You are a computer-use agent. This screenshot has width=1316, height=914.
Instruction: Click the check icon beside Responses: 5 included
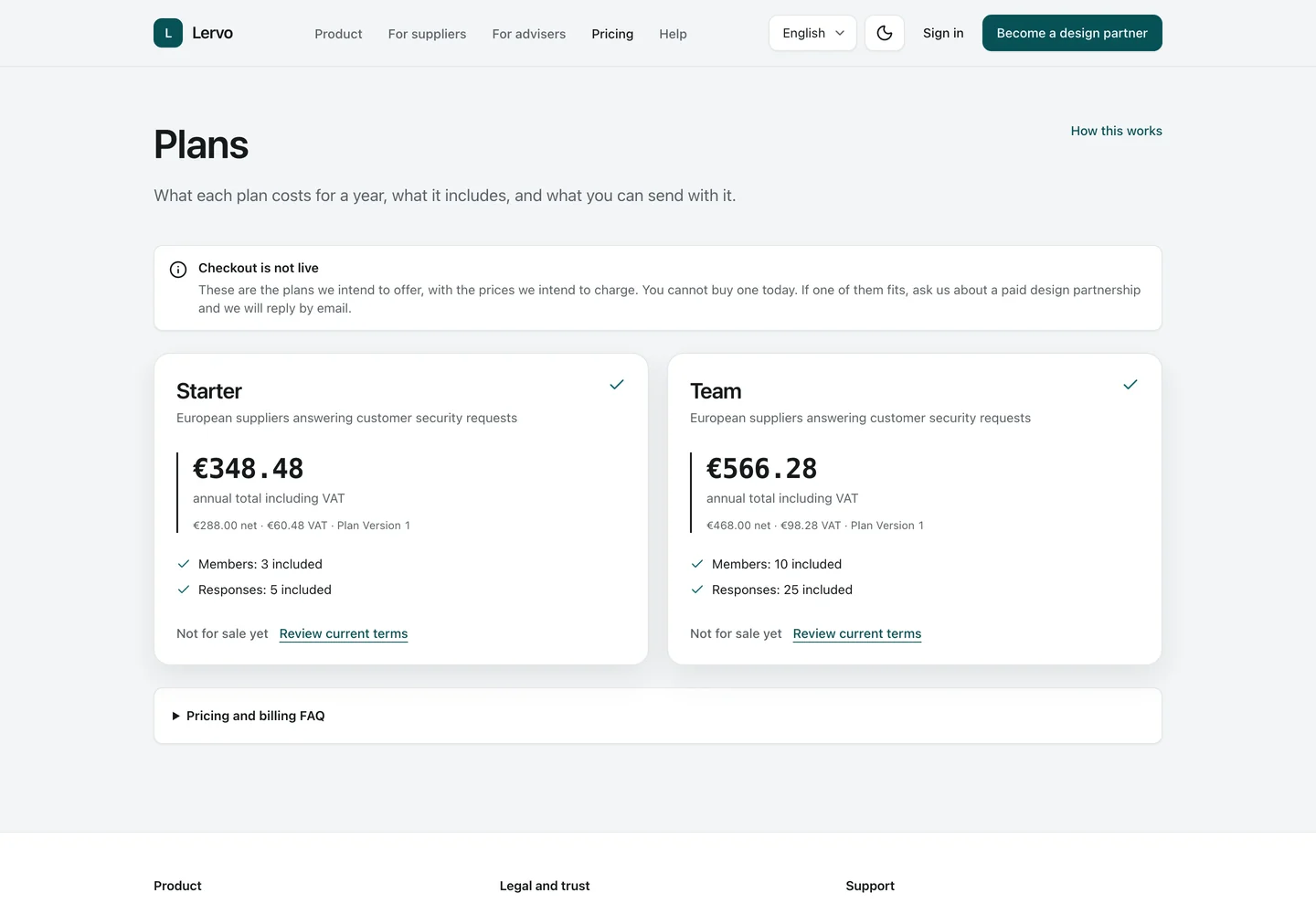click(x=184, y=590)
